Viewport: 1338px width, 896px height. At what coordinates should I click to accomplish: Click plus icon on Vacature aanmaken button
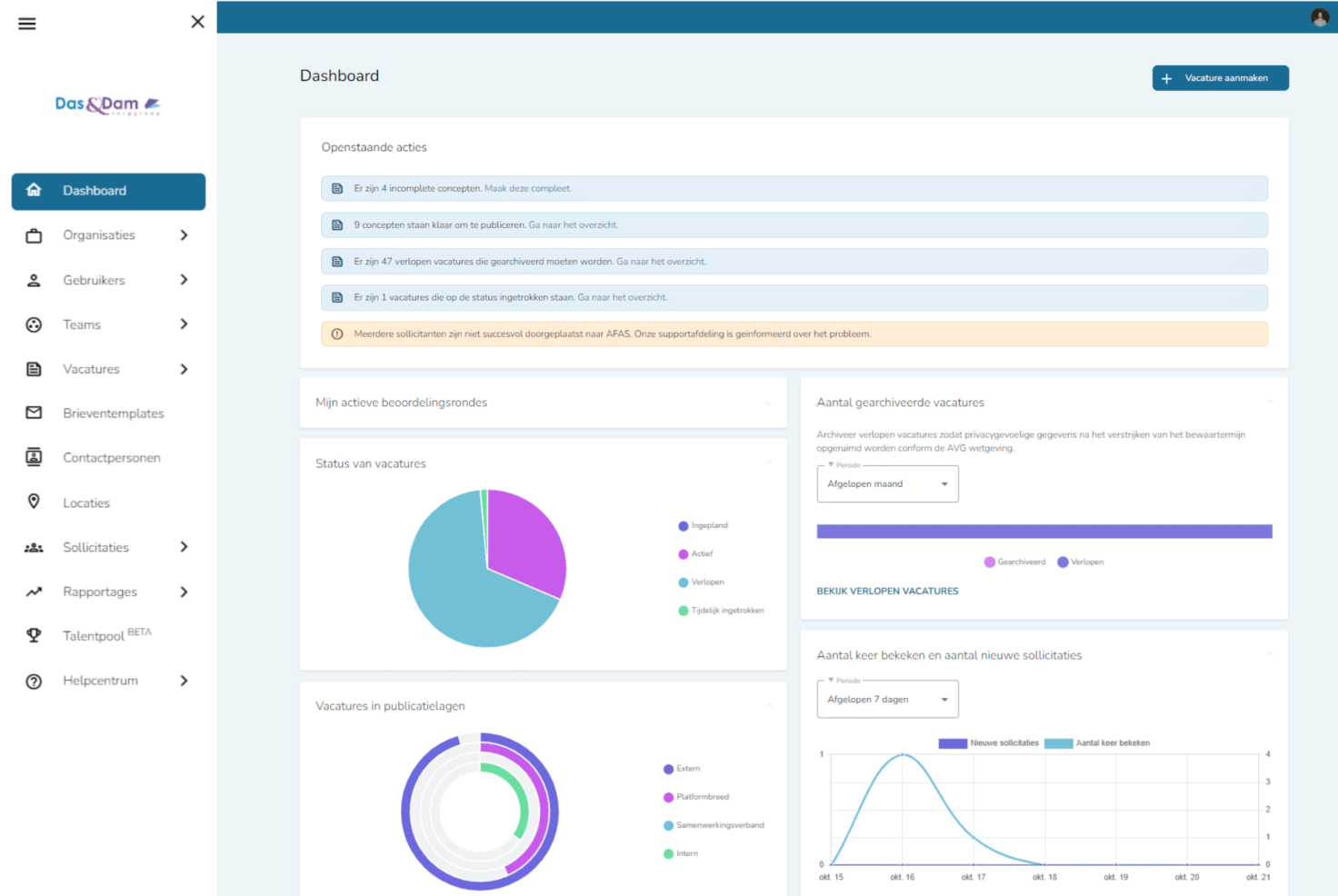click(x=1166, y=78)
